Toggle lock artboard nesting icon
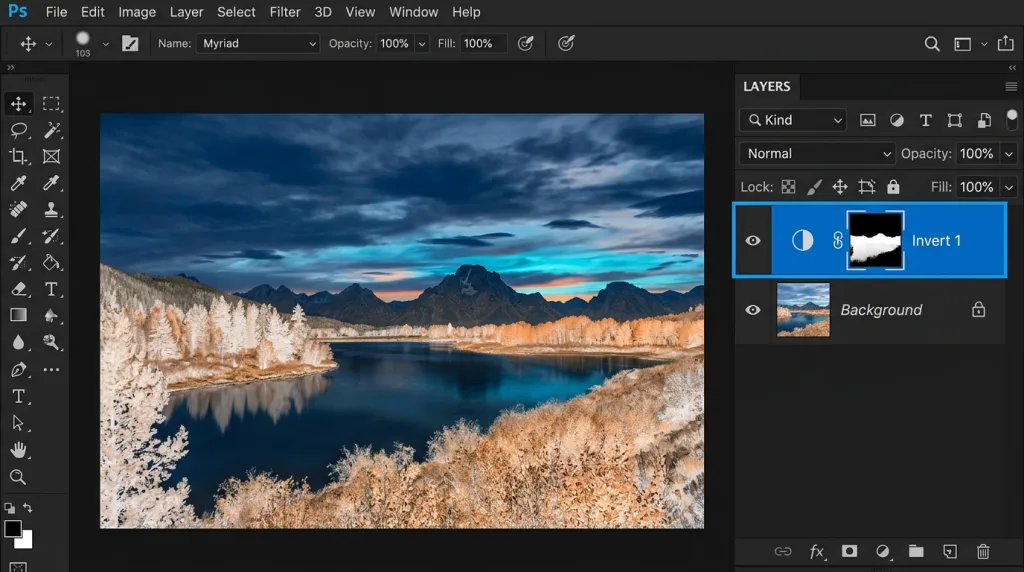 pyautogui.click(x=867, y=187)
